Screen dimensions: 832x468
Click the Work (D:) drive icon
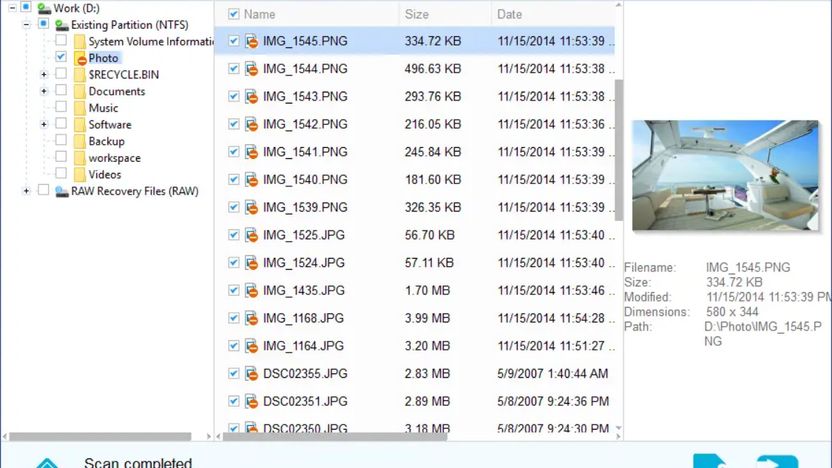click(x=44, y=8)
